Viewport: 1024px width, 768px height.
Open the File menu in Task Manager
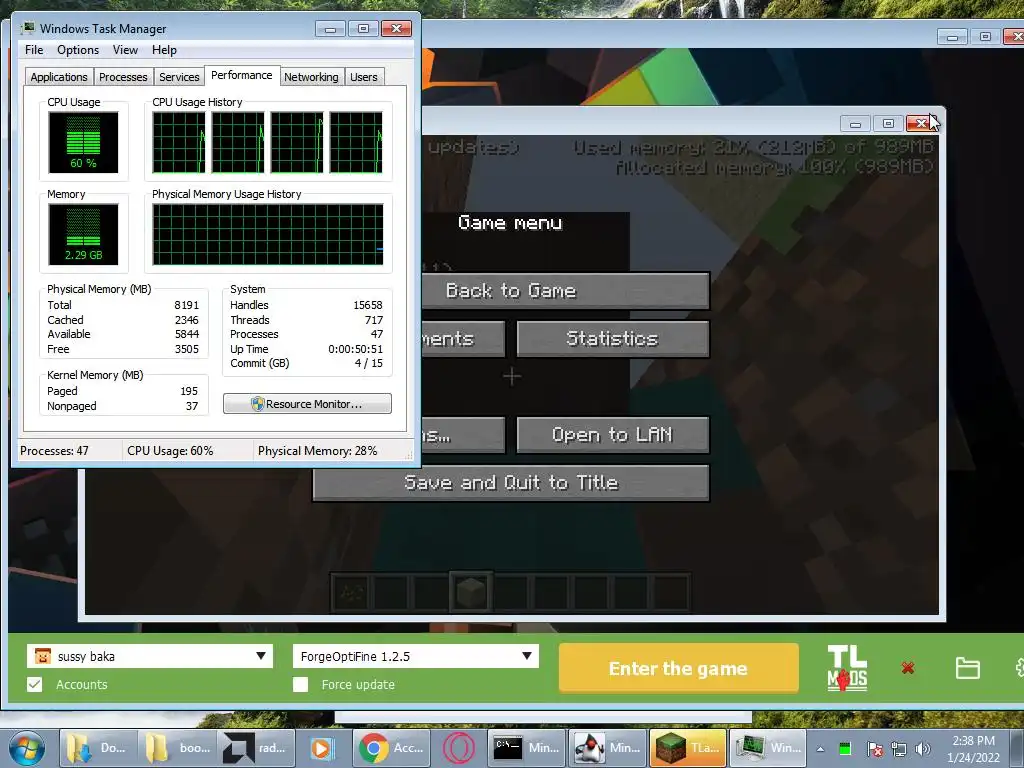coord(34,50)
